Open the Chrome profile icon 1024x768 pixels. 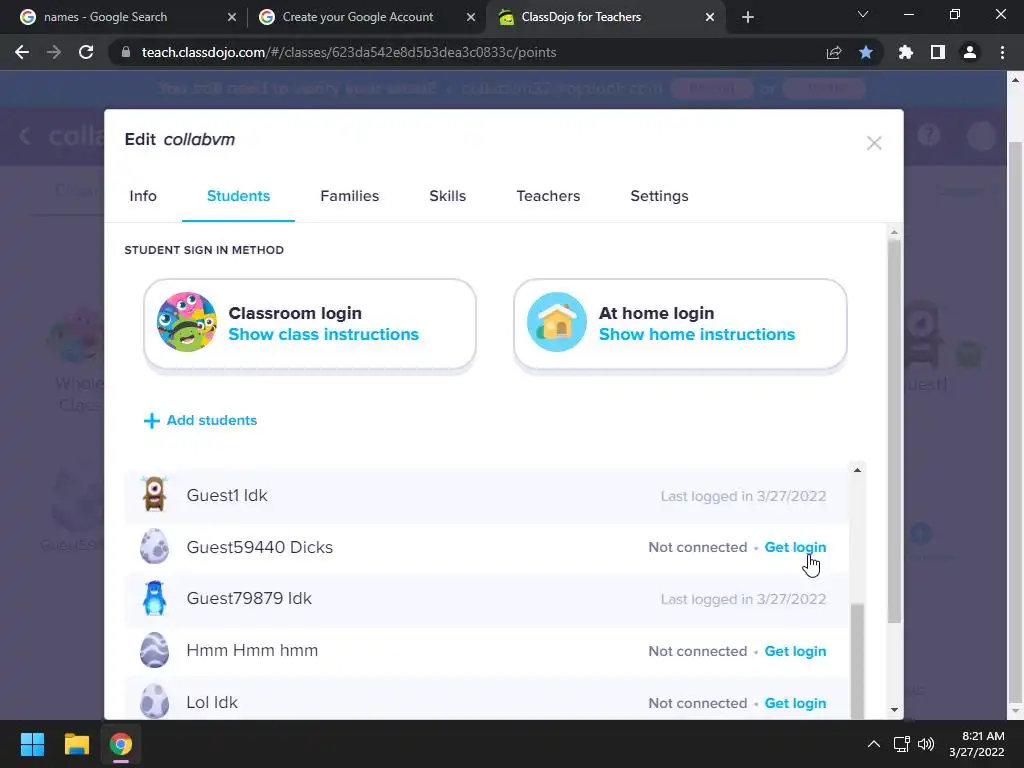[x=970, y=52]
